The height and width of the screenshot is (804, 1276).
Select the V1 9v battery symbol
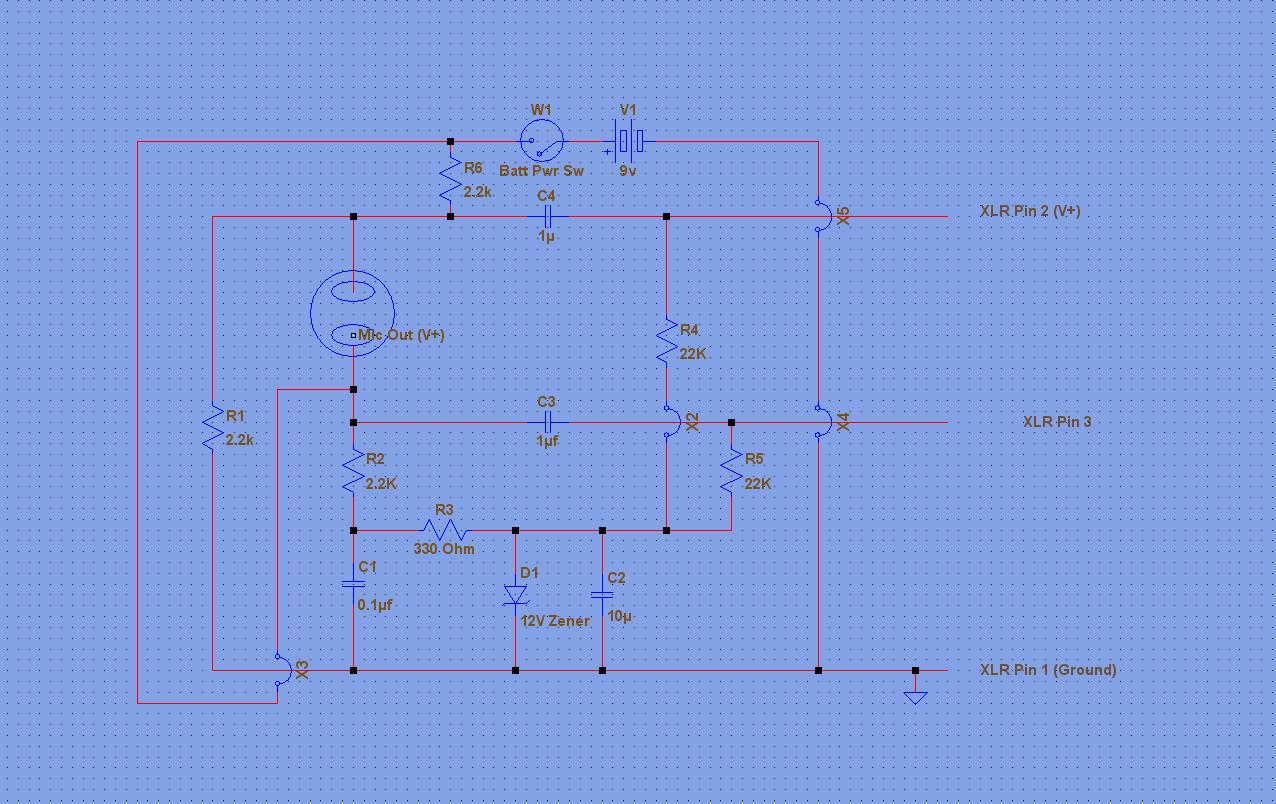coord(627,141)
